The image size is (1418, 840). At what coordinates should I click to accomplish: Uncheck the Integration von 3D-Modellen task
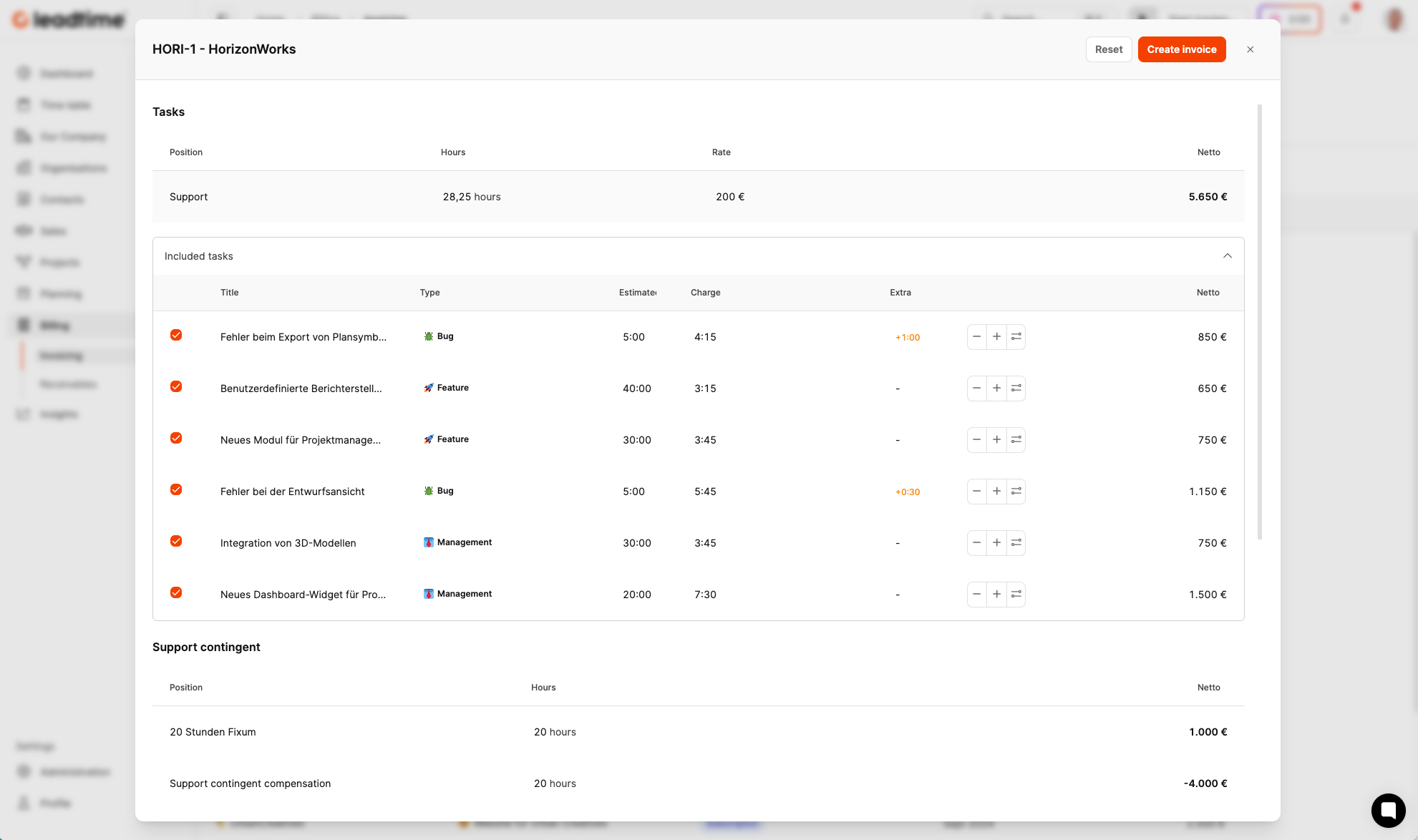click(176, 542)
